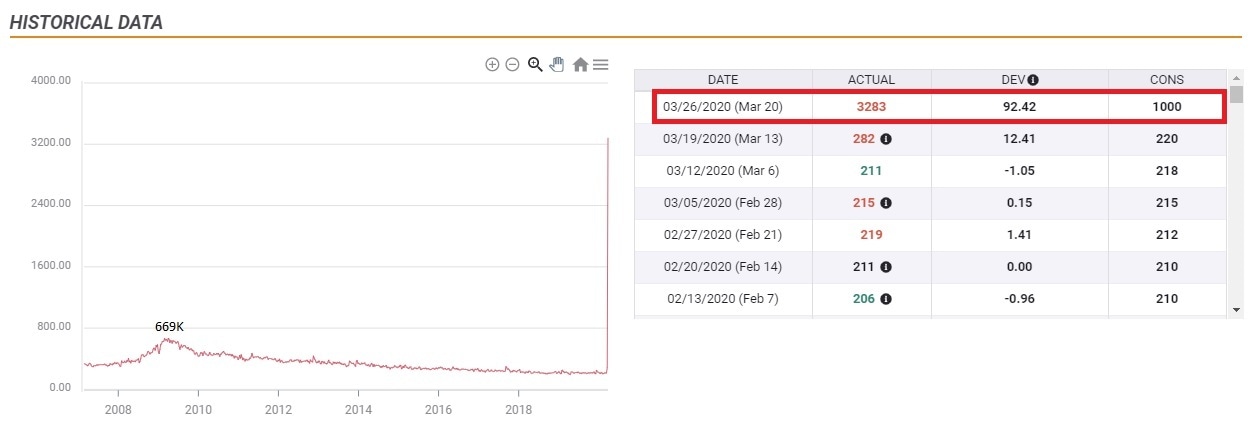
Task: Reset chart zoom with home icon
Action: [580, 65]
